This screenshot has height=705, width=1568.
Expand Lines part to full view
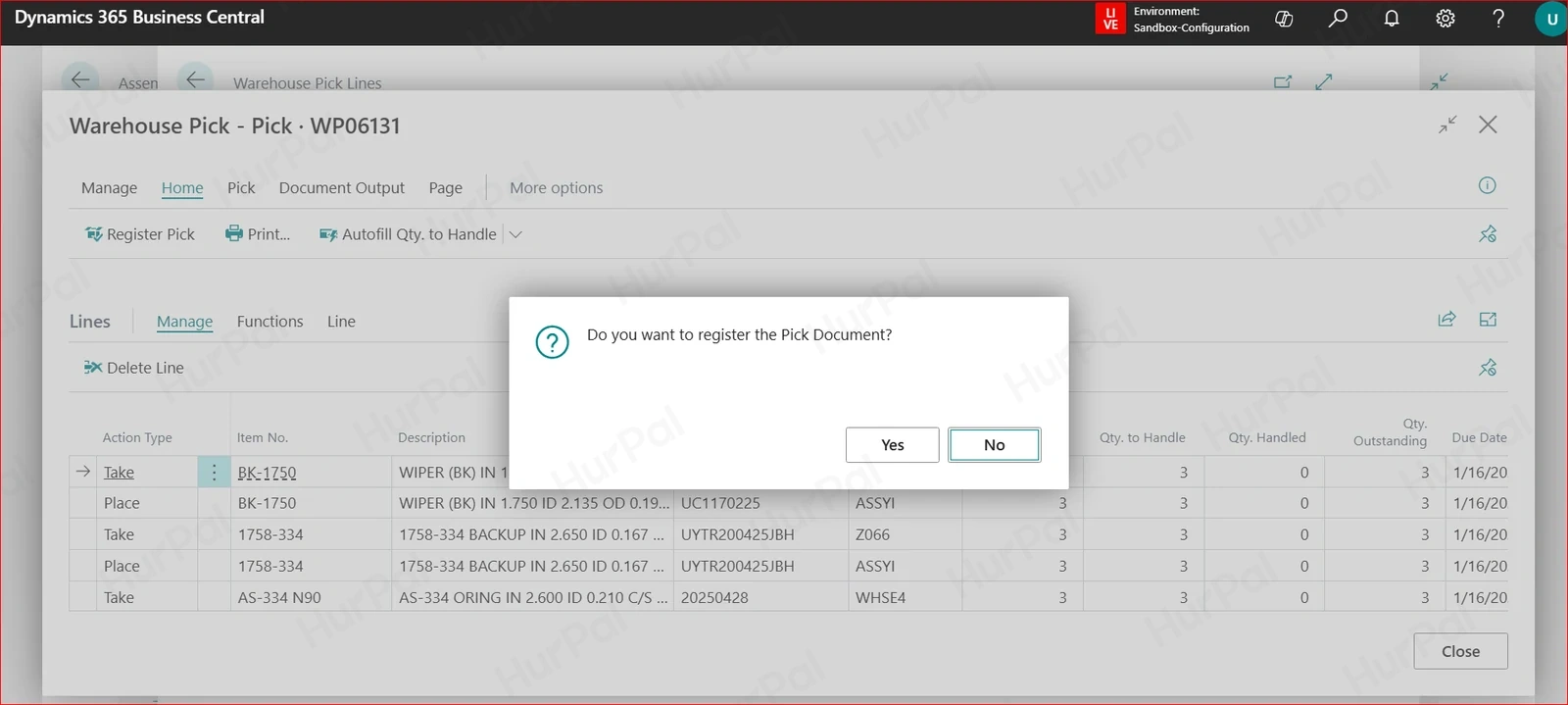(x=1488, y=320)
